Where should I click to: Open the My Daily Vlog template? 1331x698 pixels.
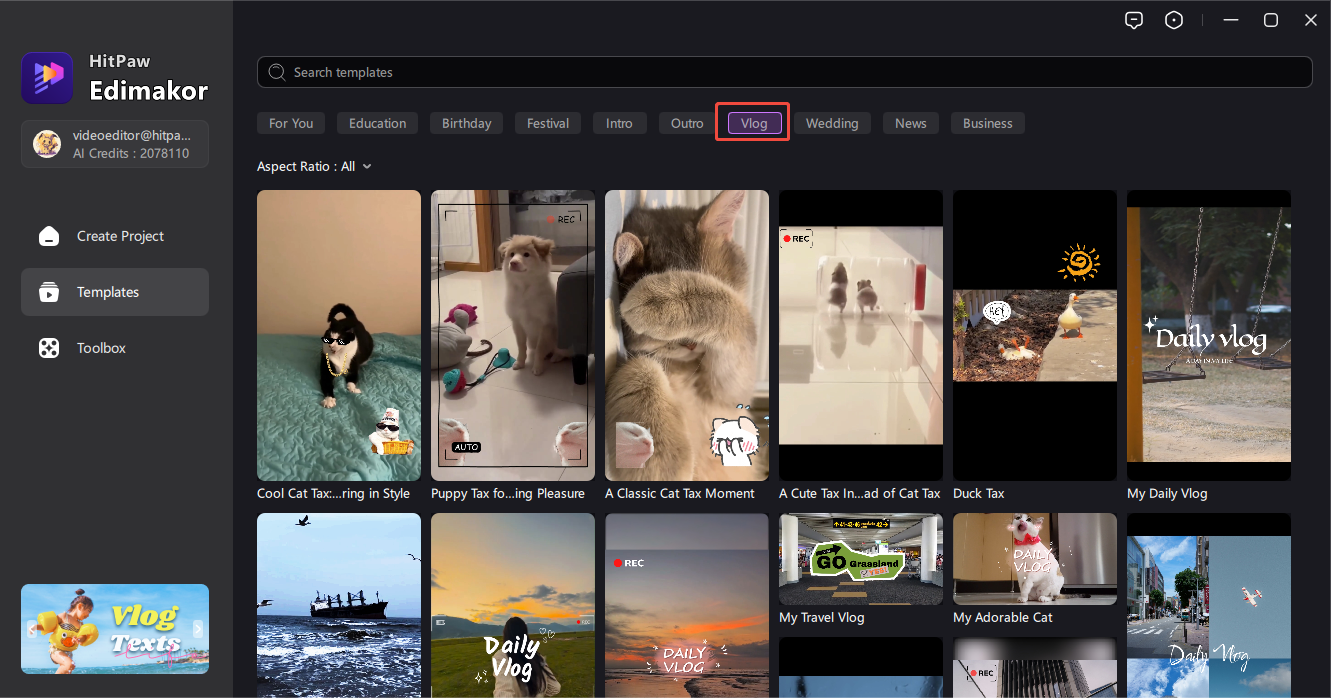point(1208,335)
